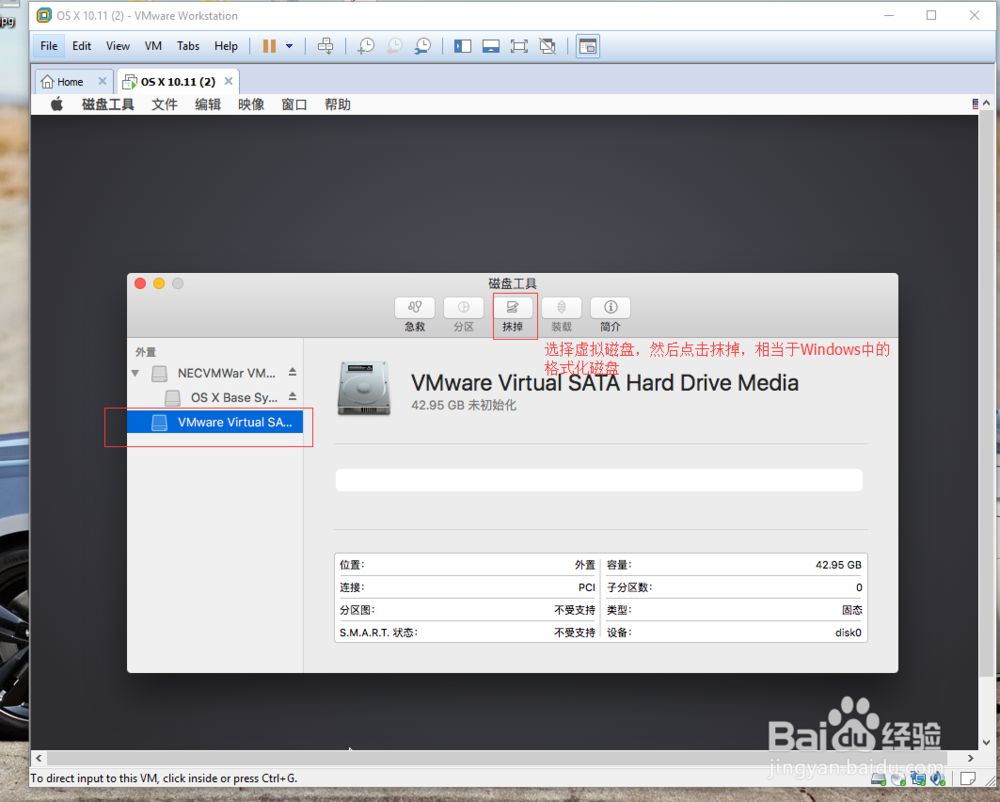
Task: Click the 42.95 GB 未初始化 subtitle
Action: (x=464, y=405)
